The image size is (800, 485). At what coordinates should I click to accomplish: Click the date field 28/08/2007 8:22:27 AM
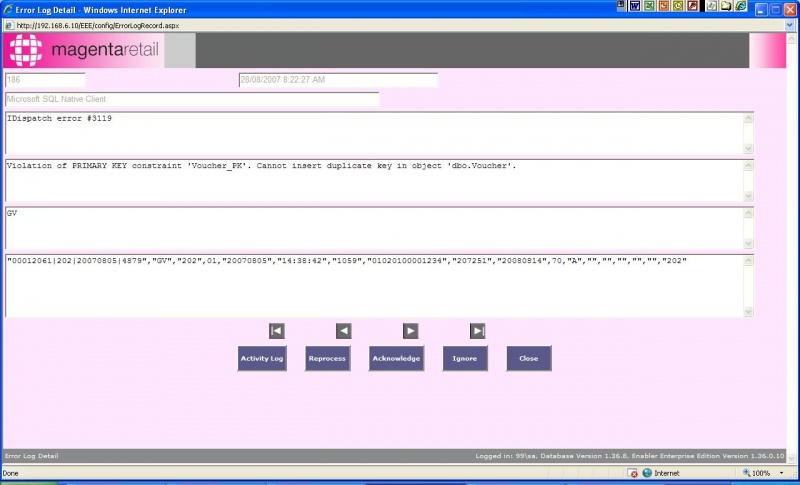(x=338, y=80)
